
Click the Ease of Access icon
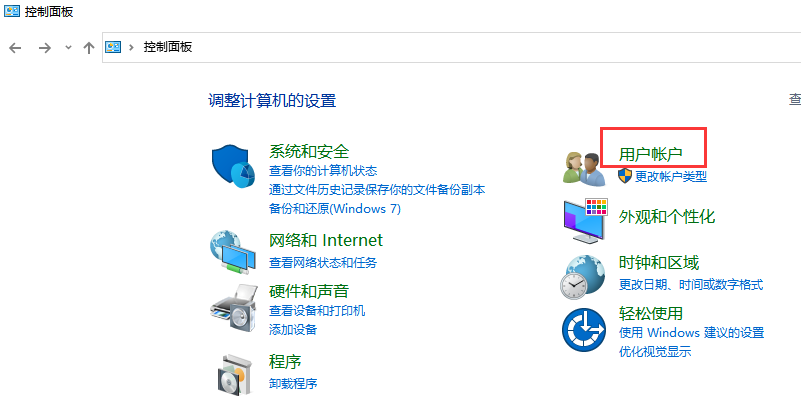(x=584, y=330)
